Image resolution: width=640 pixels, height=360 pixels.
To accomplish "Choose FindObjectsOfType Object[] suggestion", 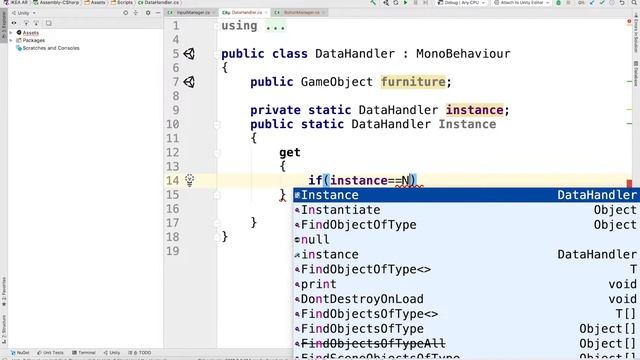I will tap(466, 329).
